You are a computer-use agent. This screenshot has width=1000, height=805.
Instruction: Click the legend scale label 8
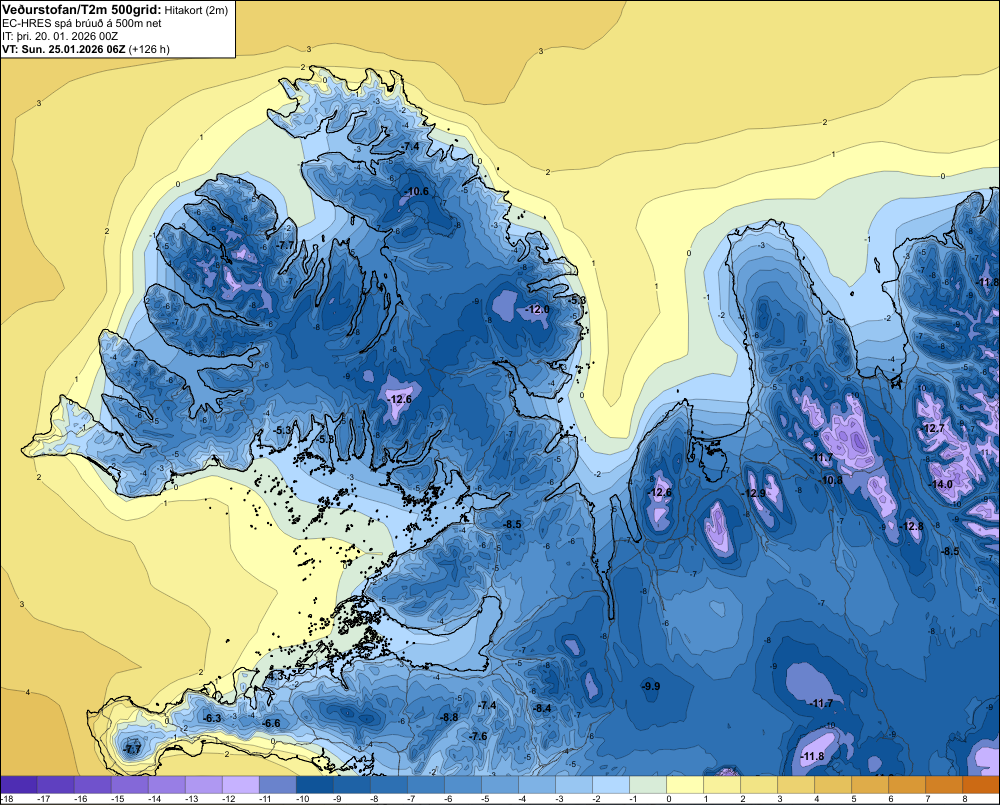click(x=965, y=799)
